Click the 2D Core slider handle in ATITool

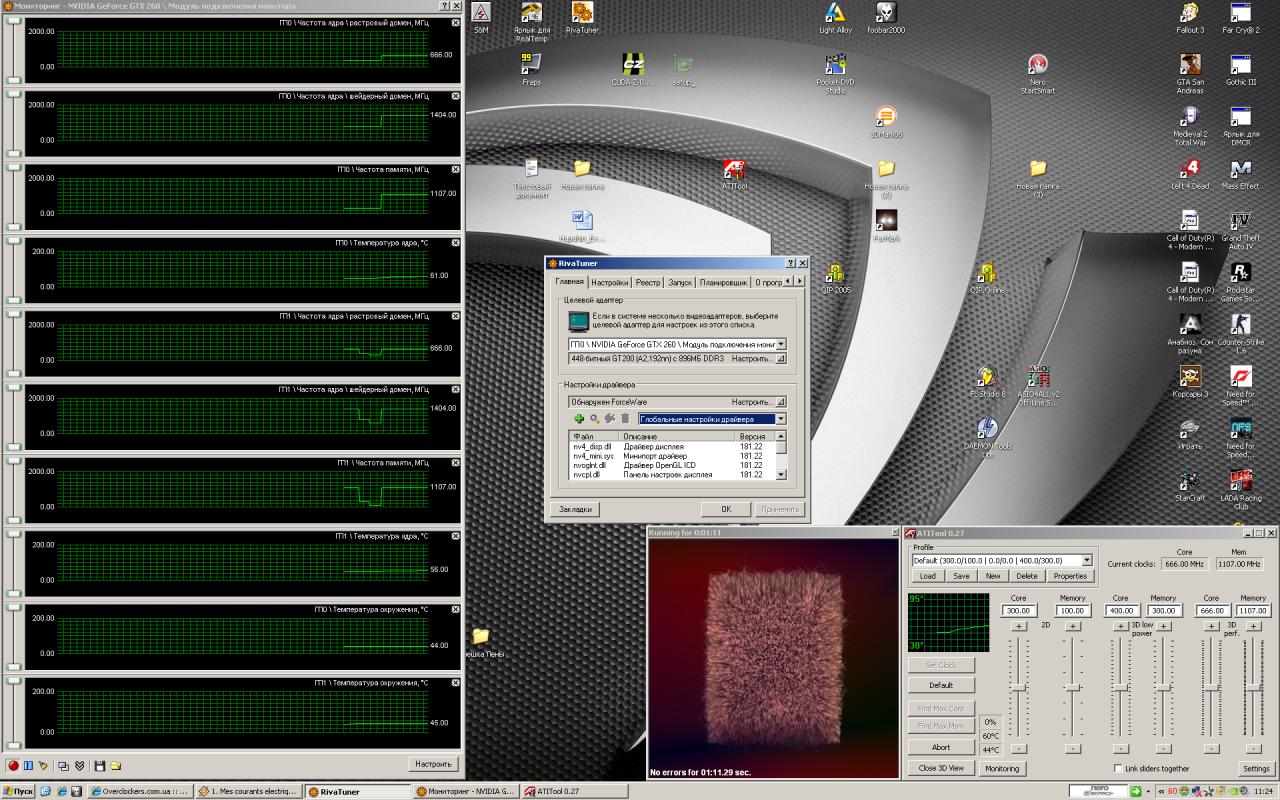(1018, 687)
